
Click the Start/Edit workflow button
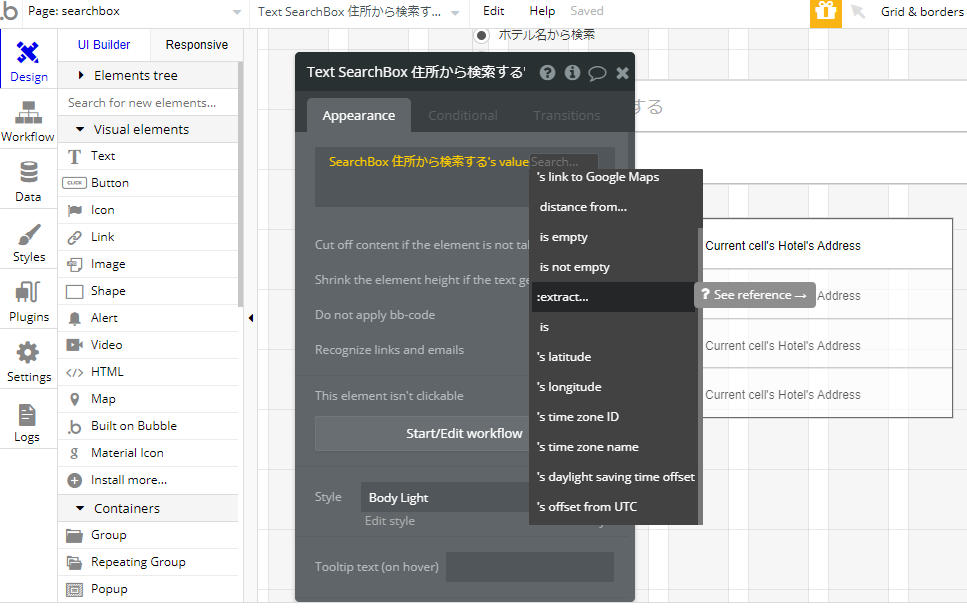coord(464,434)
